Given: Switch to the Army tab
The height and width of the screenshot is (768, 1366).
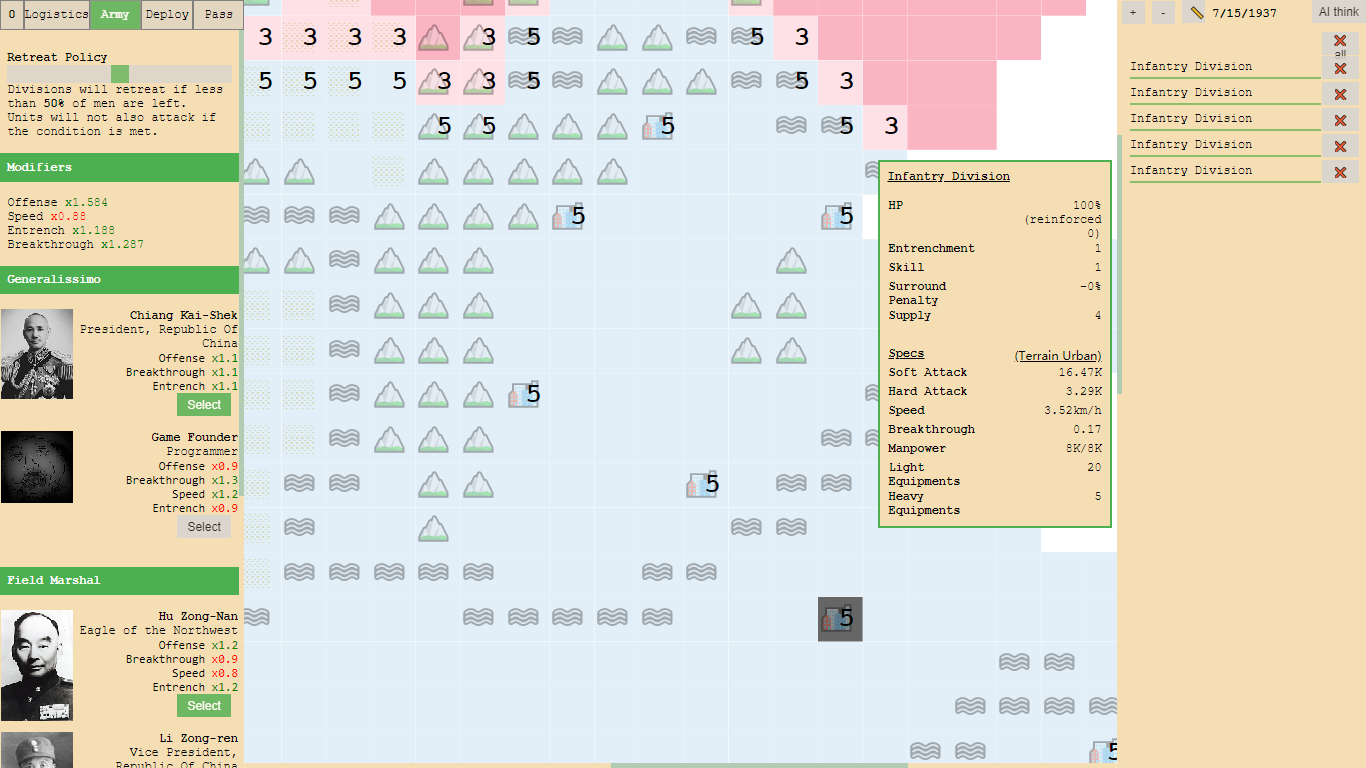Looking at the screenshot, I should click(x=115, y=15).
